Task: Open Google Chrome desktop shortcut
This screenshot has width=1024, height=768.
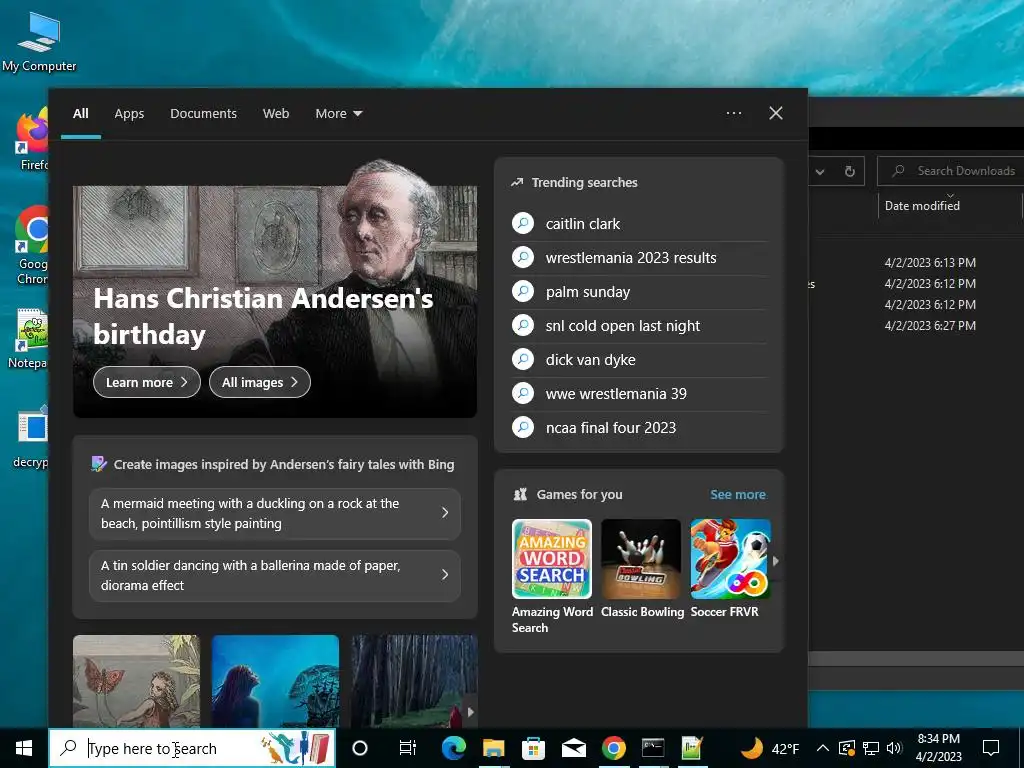Action: pos(33,245)
